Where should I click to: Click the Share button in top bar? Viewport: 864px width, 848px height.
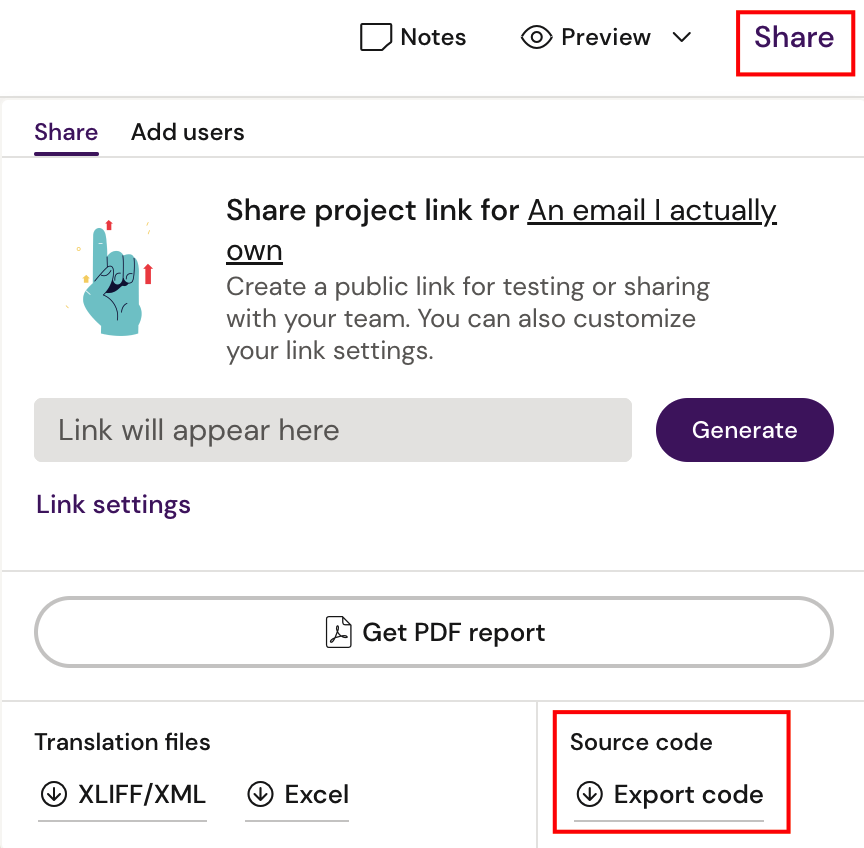(794, 38)
